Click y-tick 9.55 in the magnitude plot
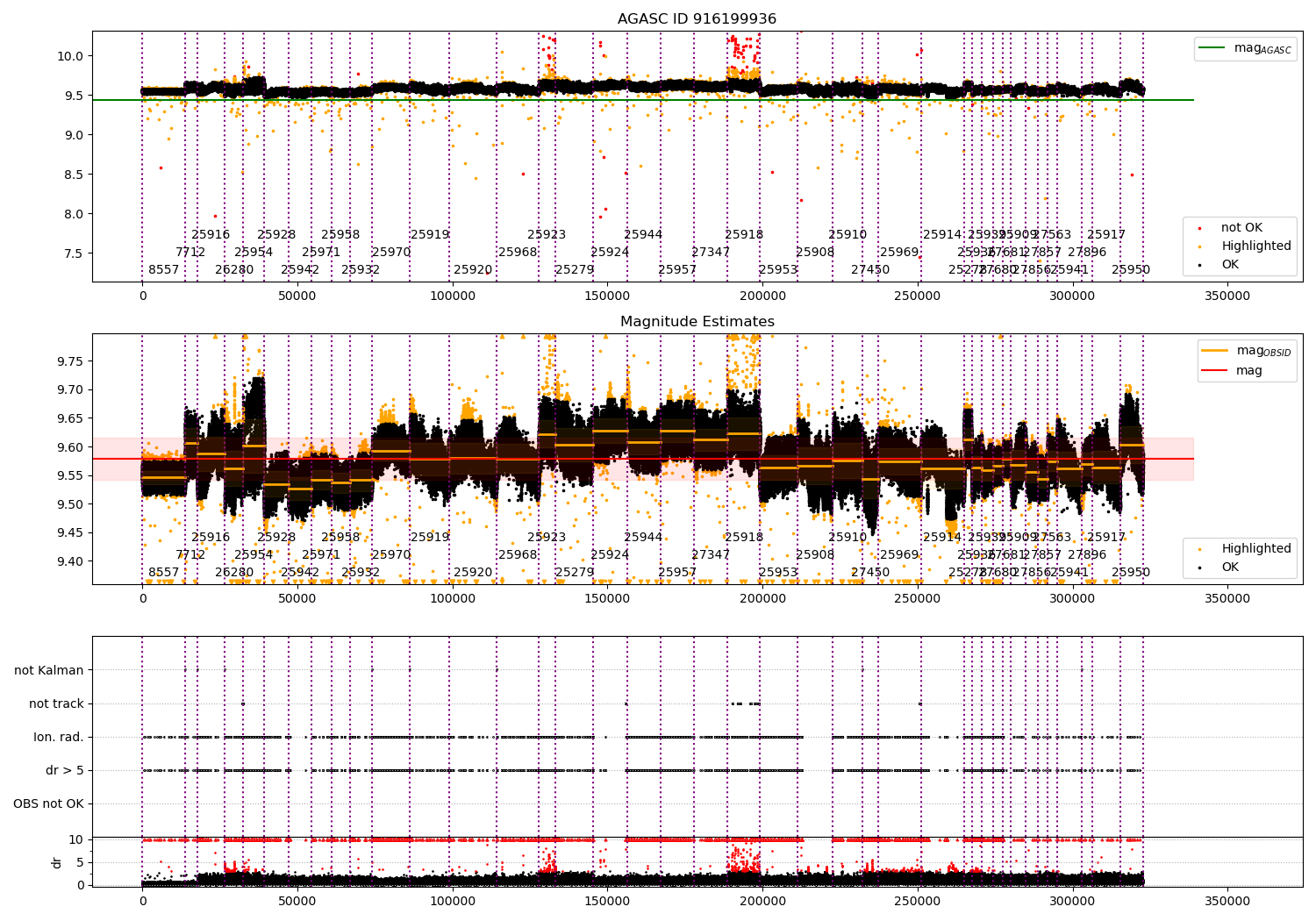Image resolution: width=1316 pixels, height=921 pixels. click(70, 476)
